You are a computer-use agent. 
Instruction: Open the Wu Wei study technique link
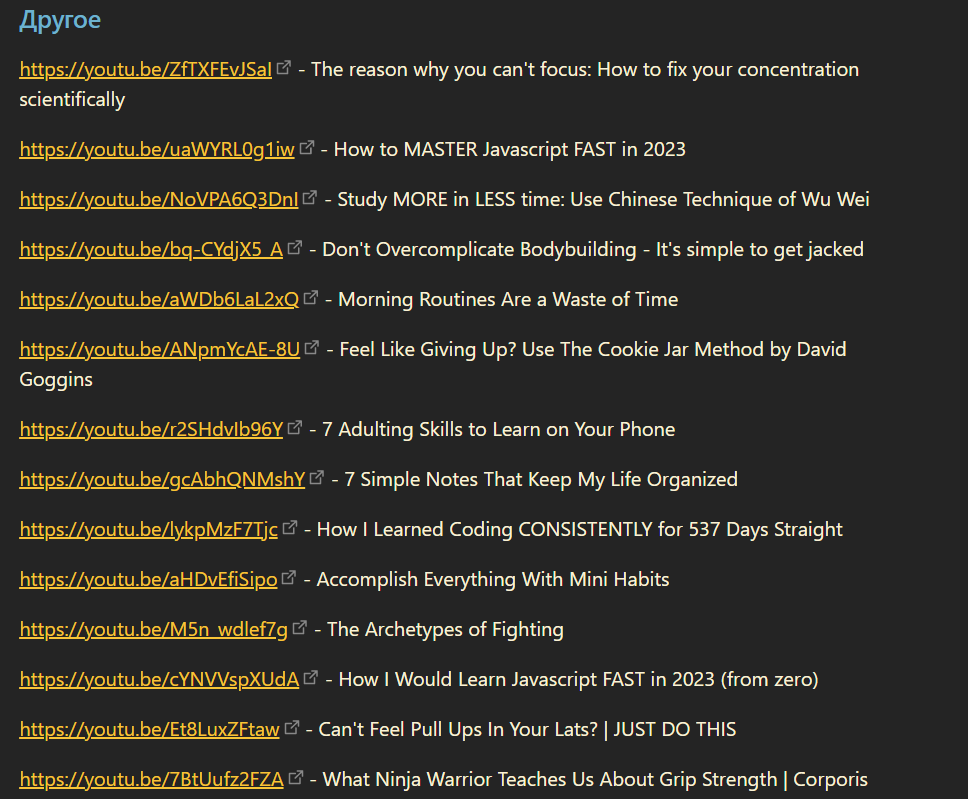click(159, 200)
